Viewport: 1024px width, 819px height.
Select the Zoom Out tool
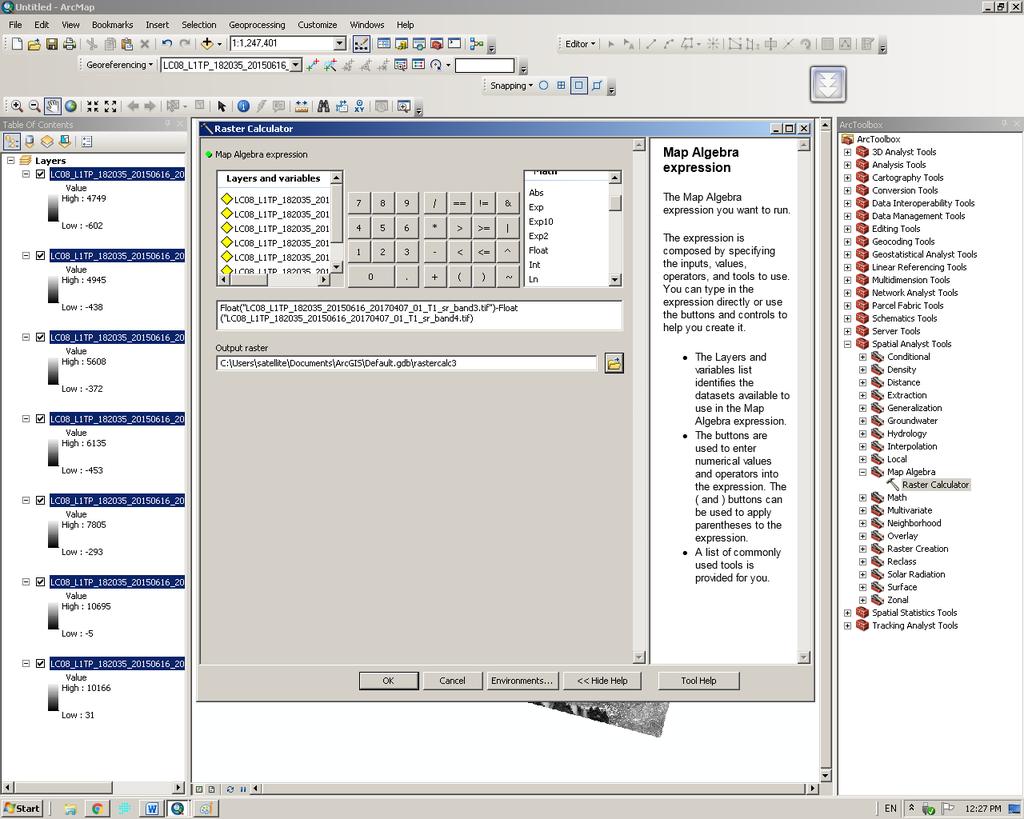pos(35,106)
